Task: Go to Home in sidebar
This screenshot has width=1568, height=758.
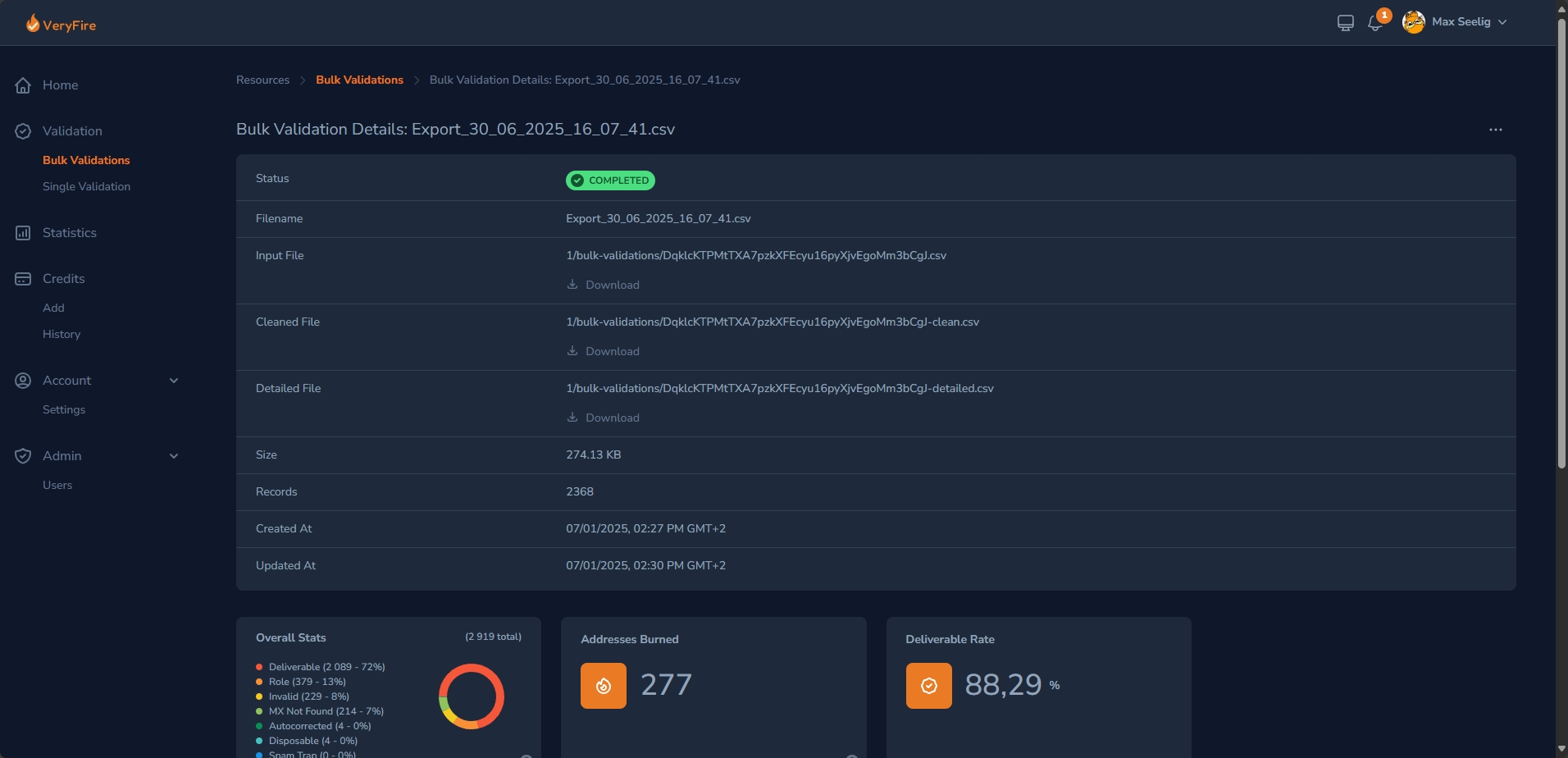Action: [60, 85]
